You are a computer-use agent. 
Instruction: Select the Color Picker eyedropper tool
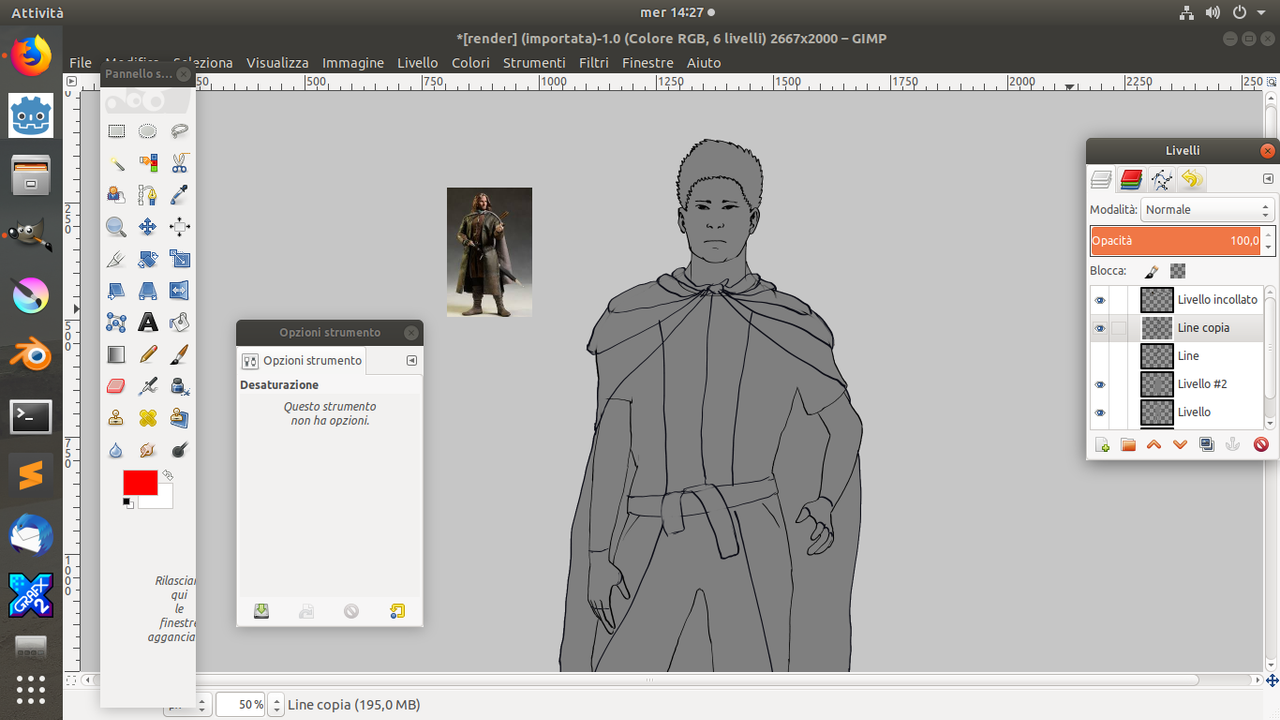180,195
